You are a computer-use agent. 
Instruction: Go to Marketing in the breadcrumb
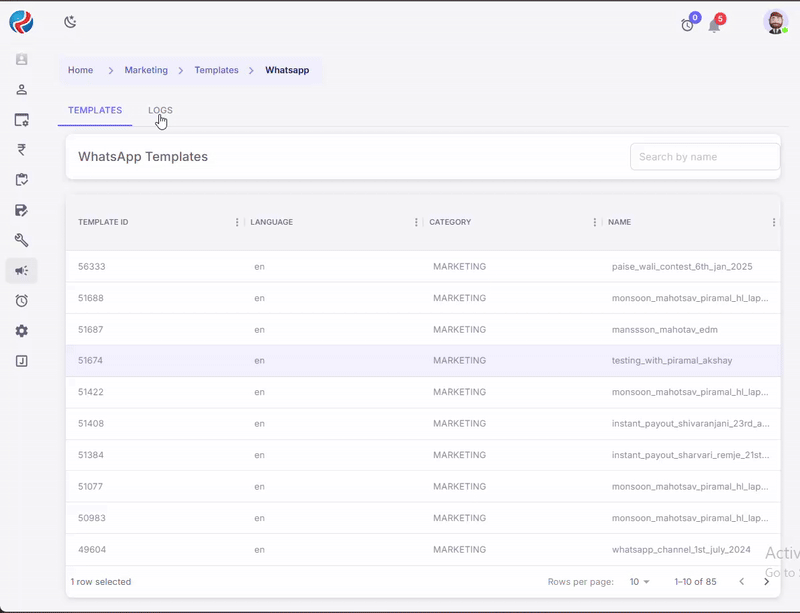(146, 70)
